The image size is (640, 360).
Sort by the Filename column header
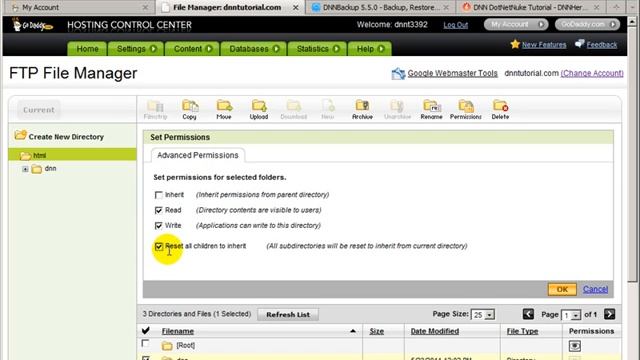178,331
